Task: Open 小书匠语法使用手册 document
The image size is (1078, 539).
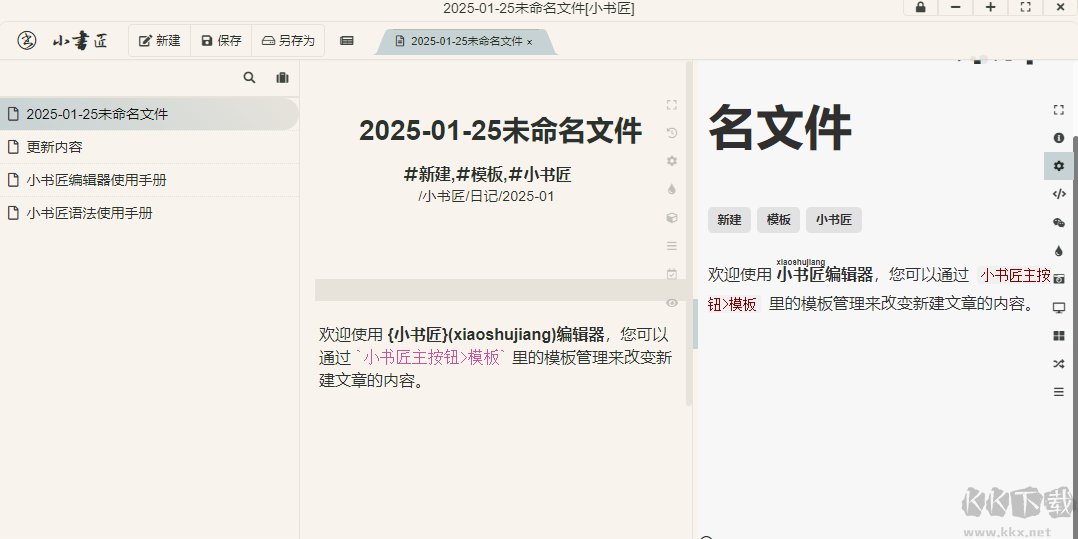Action: pyautogui.click(x=89, y=213)
